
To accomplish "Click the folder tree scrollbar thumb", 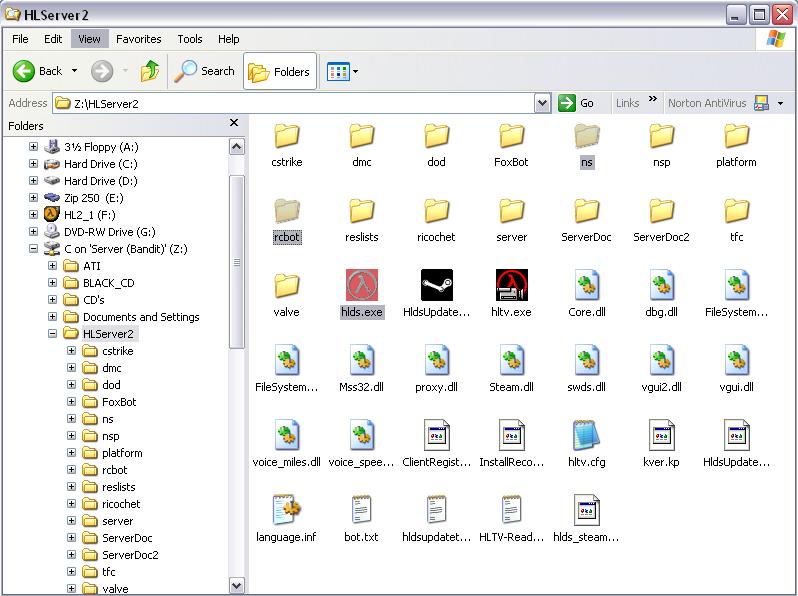I will coord(236,262).
